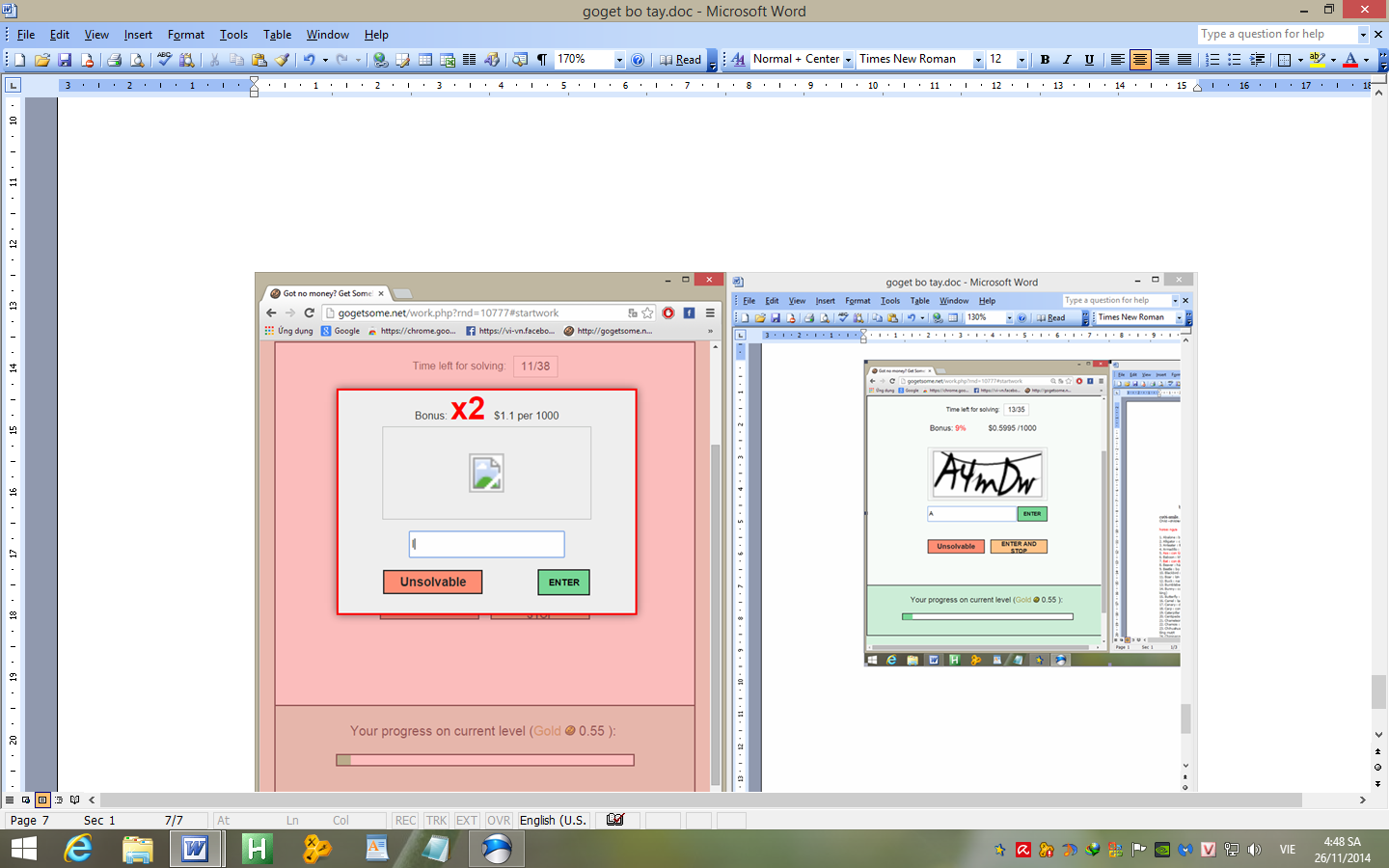Screen dimensions: 1389x868
Task: Toggle Show/Hide paragraph marks
Action: pyautogui.click(x=542, y=60)
